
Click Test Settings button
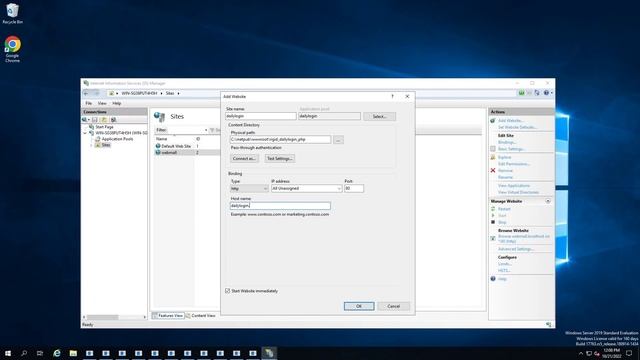pyautogui.click(x=280, y=158)
